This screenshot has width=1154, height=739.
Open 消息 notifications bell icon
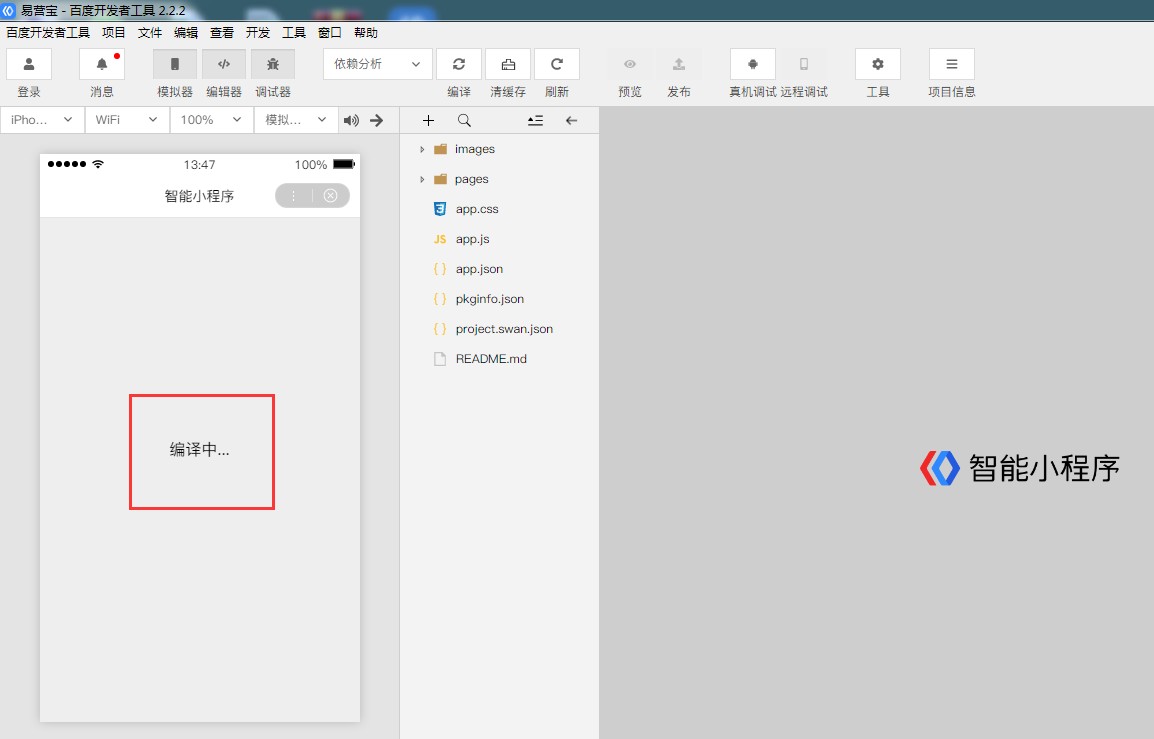click(x=102, y=64)
